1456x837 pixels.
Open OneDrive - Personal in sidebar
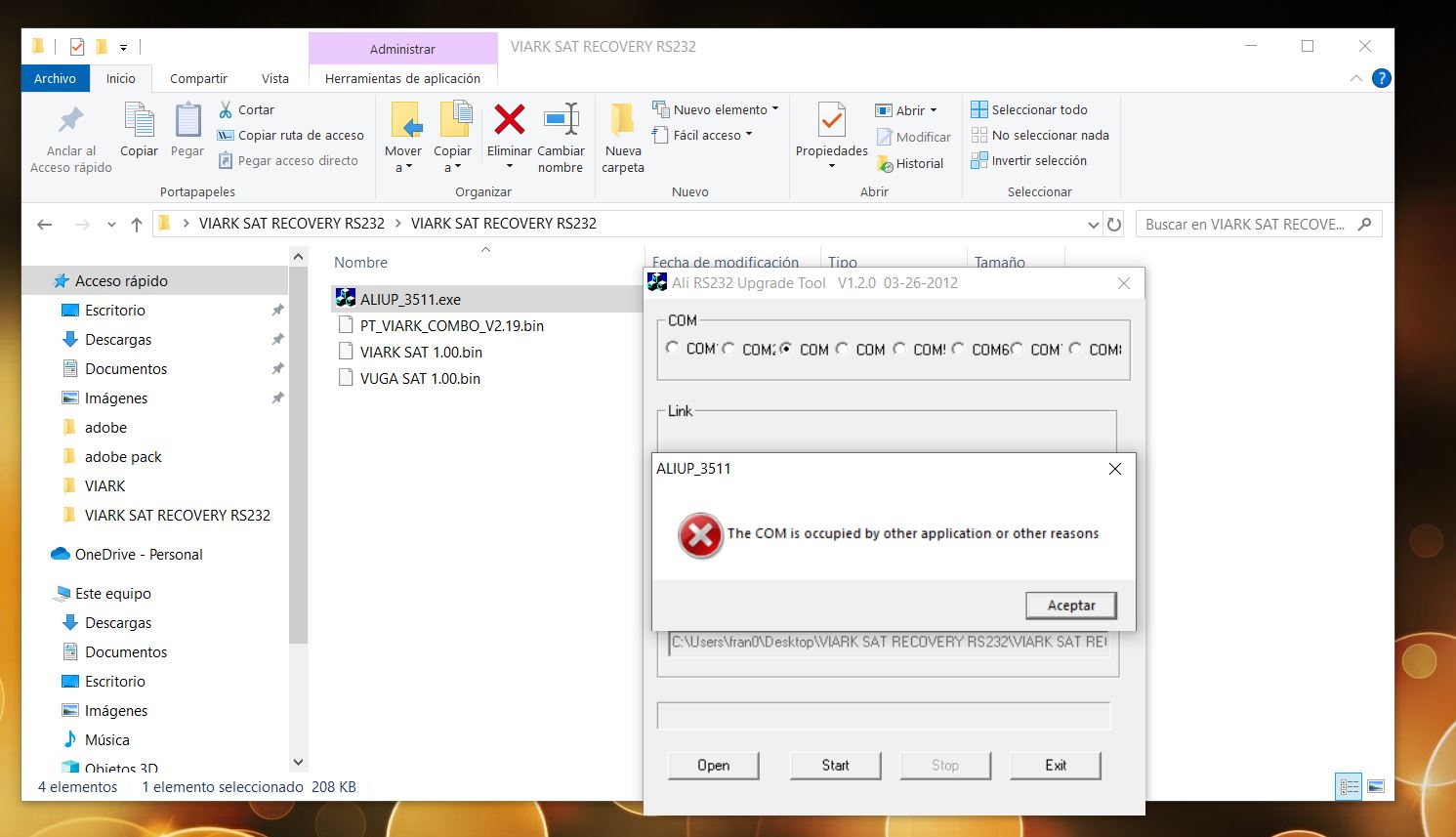(x=139, y=554)
